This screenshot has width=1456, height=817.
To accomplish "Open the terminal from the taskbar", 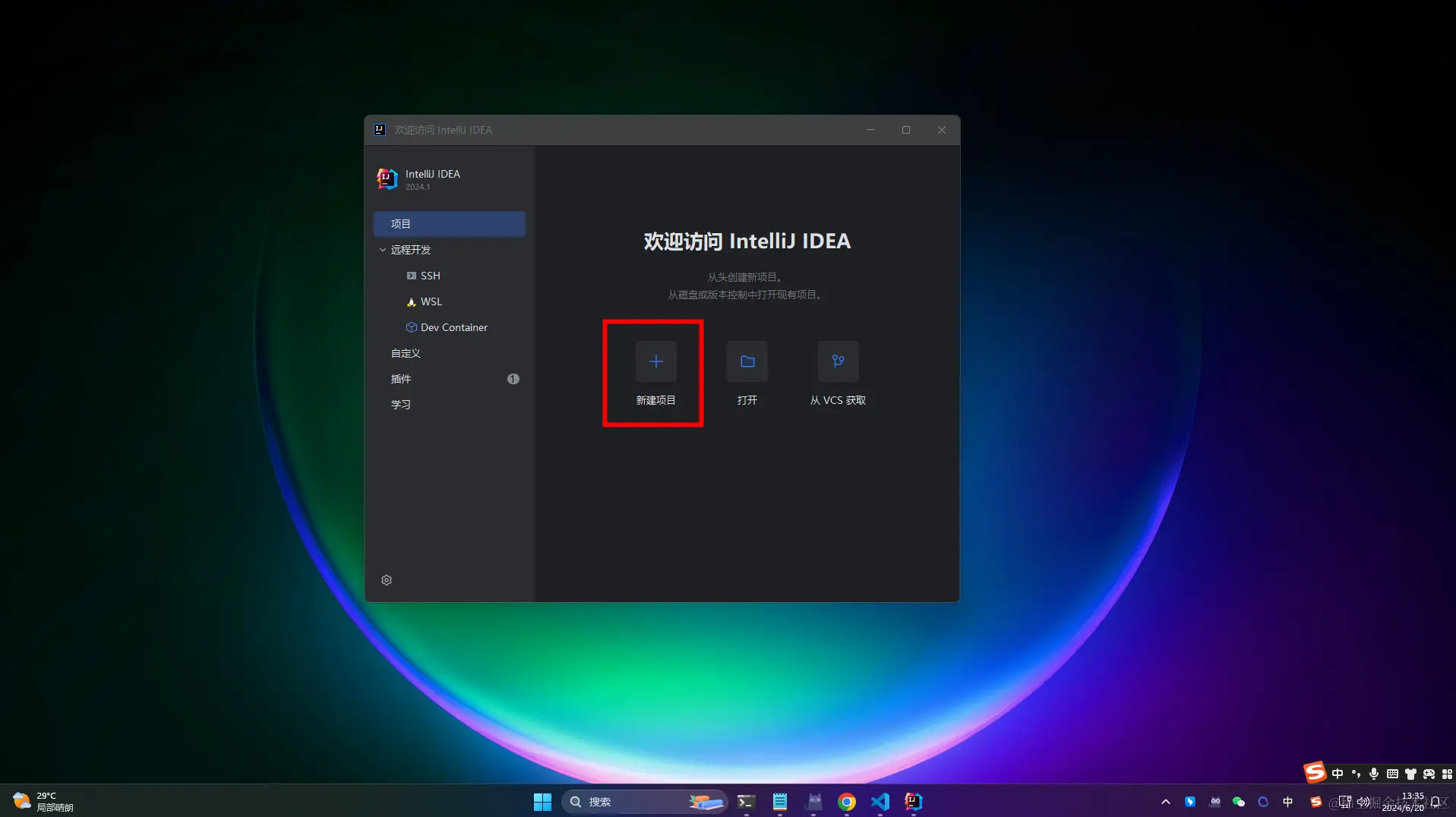I will pos(746,802).
